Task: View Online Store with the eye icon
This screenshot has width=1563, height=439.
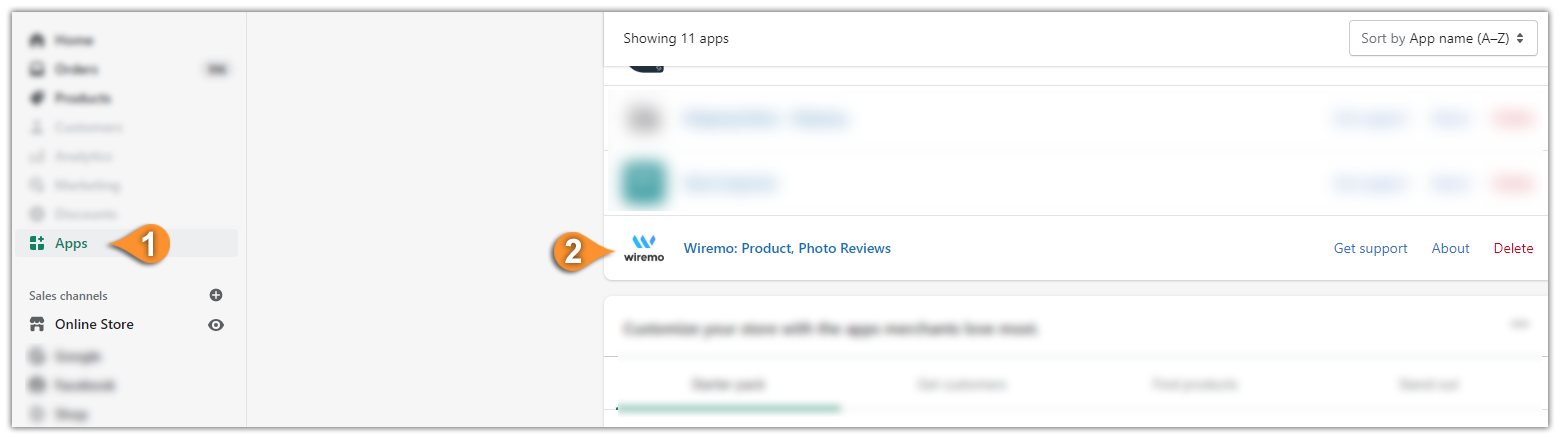Action: point(216,325)
